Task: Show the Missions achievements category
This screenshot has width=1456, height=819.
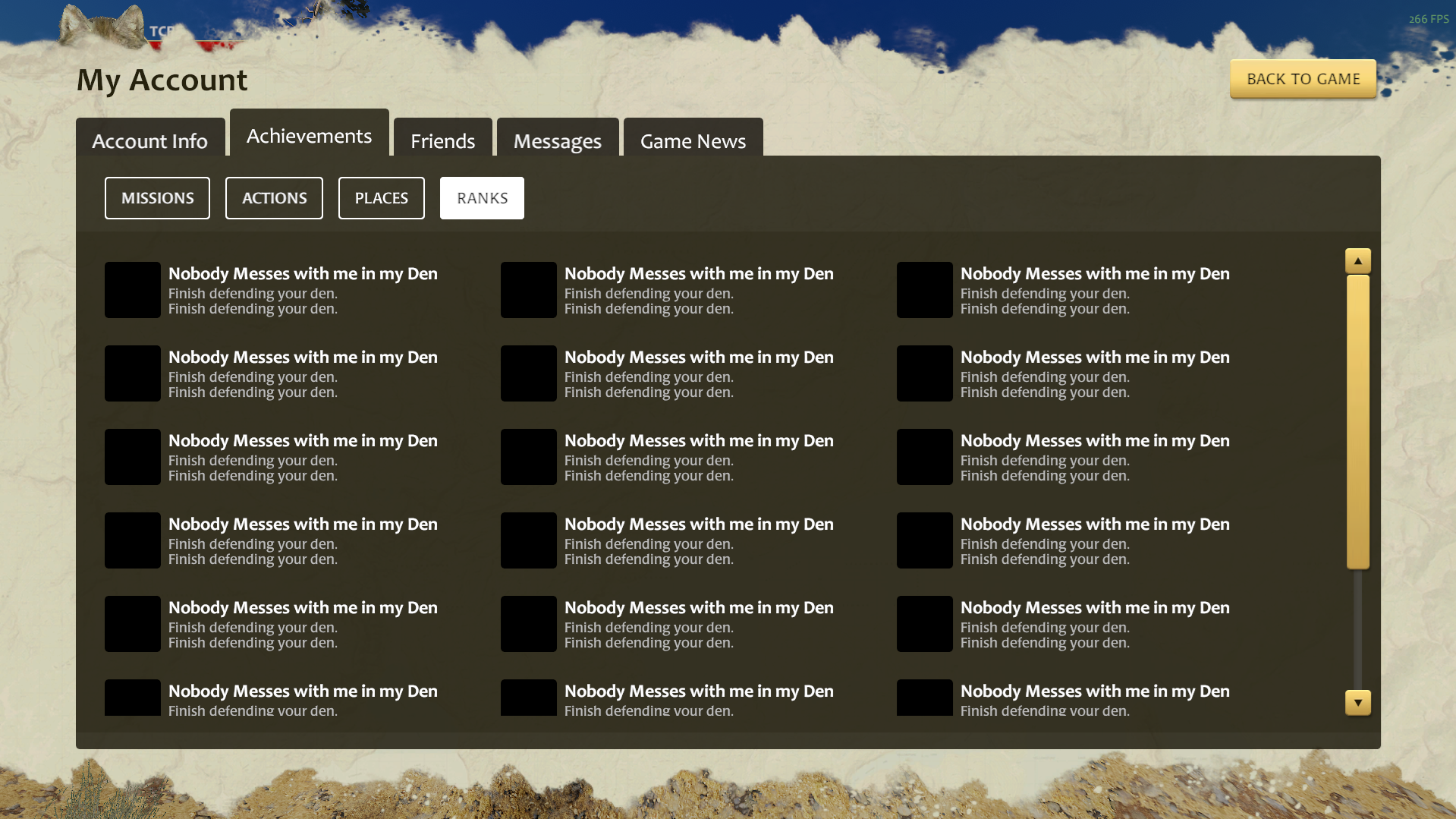Action: (158, 198)
